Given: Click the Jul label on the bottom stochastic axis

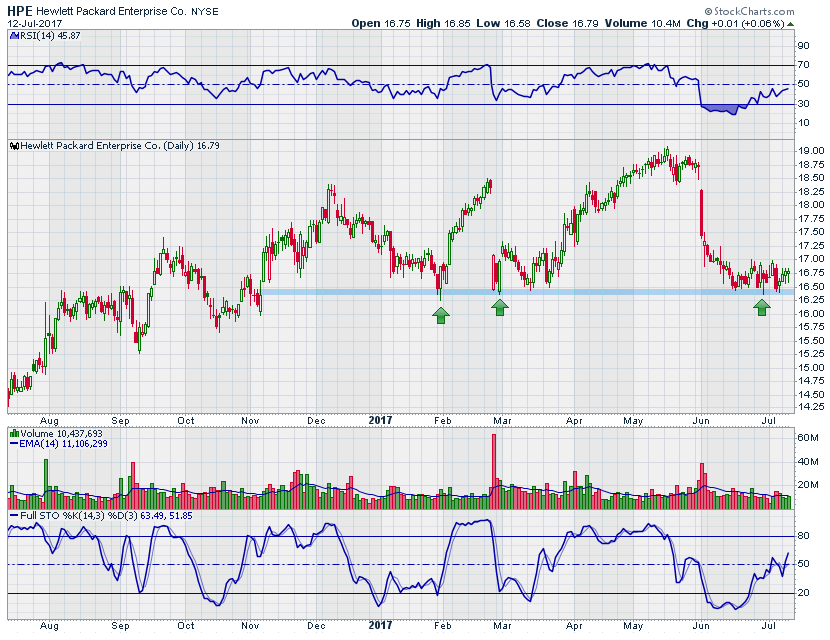Looking at the screenshot, I should point(769,626).
